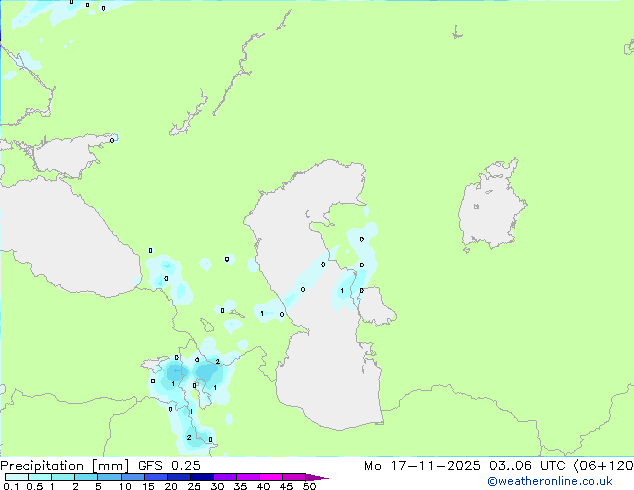Select the legend swatch between 2 and 5

86,477
